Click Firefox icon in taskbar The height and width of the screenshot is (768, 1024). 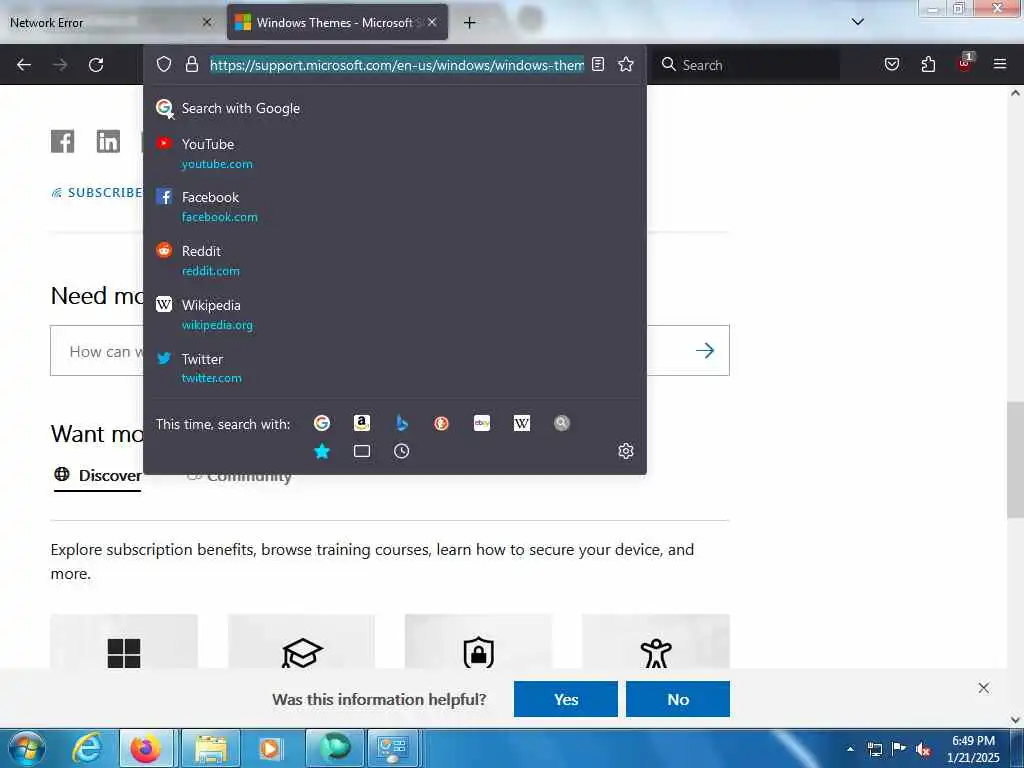click(x=146, y=748)
